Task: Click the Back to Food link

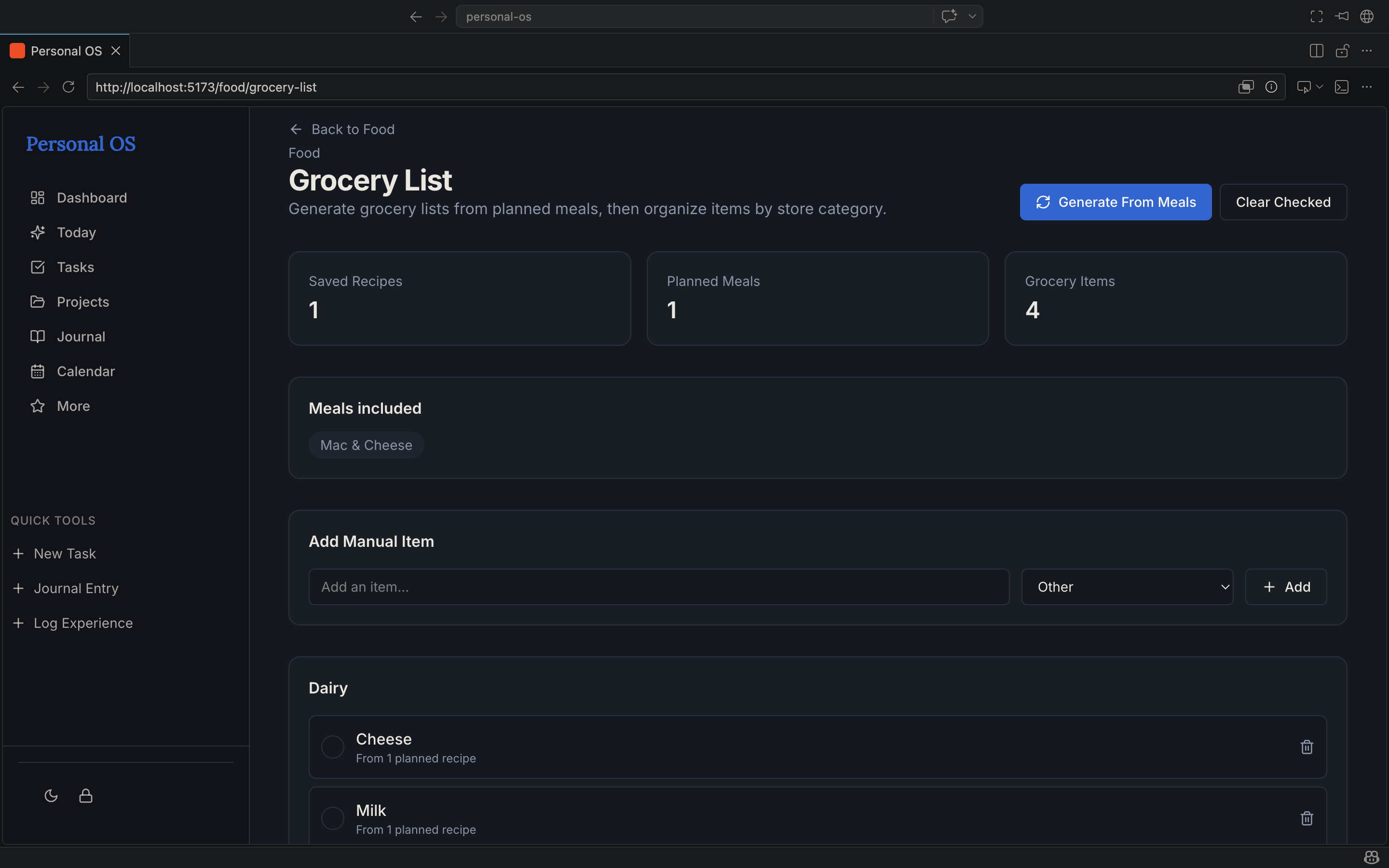Action: pos(341,129)
